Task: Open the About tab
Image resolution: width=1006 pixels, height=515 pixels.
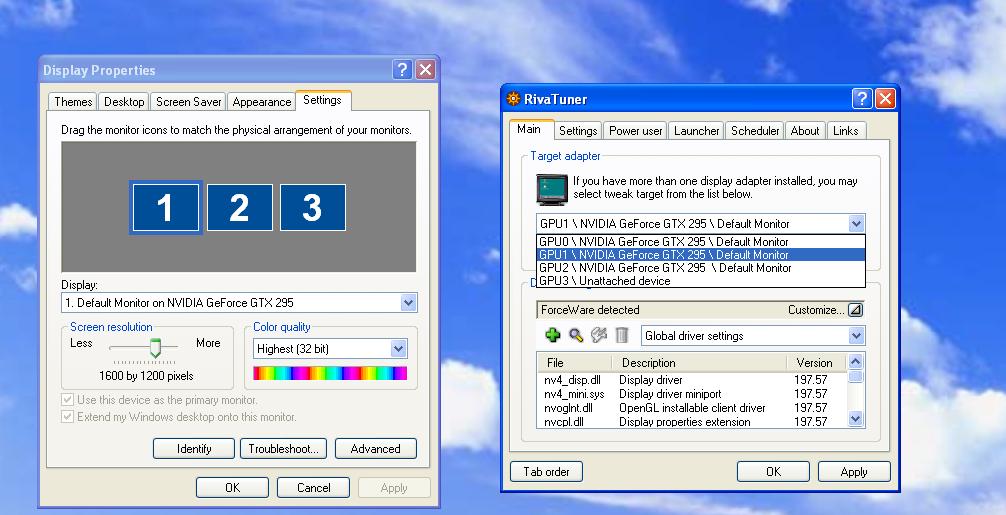Action: 805,131
